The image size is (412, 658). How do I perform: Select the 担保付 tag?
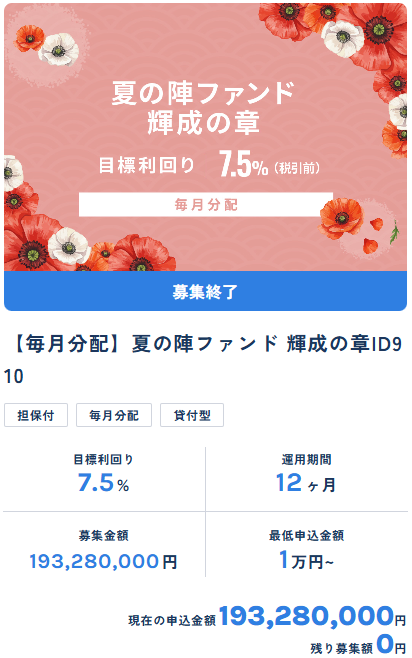pos(36,415)
